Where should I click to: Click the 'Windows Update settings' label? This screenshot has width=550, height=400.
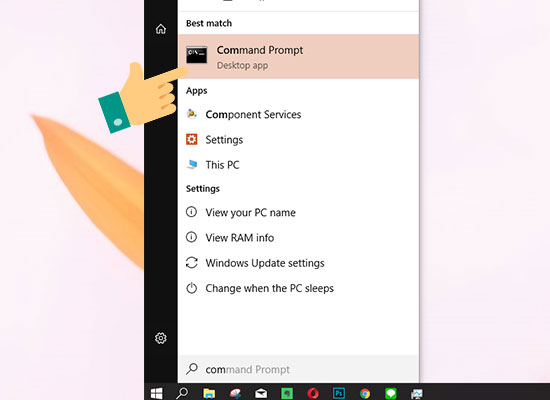point(265,263)
